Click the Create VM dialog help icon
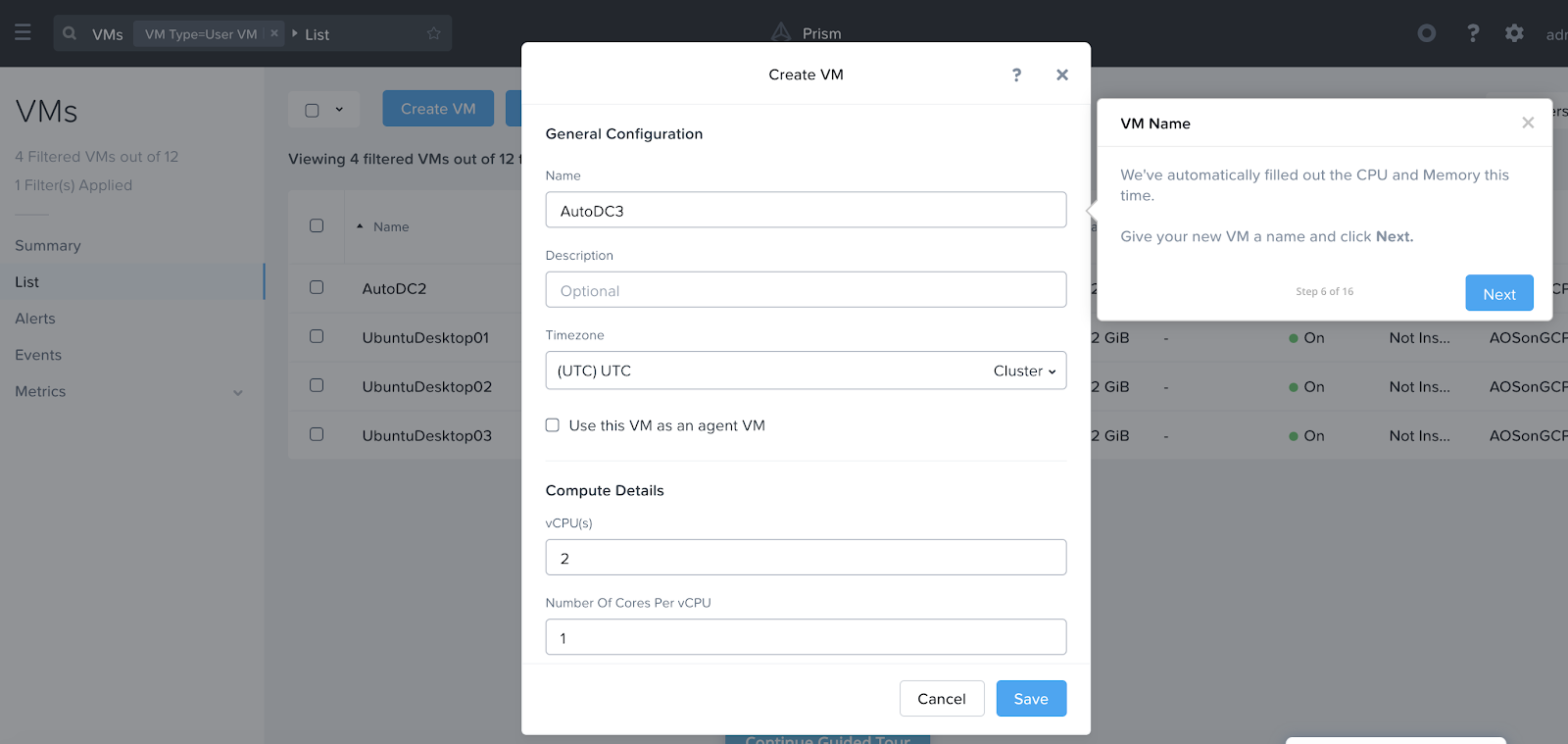 [x=1016, y=74]
